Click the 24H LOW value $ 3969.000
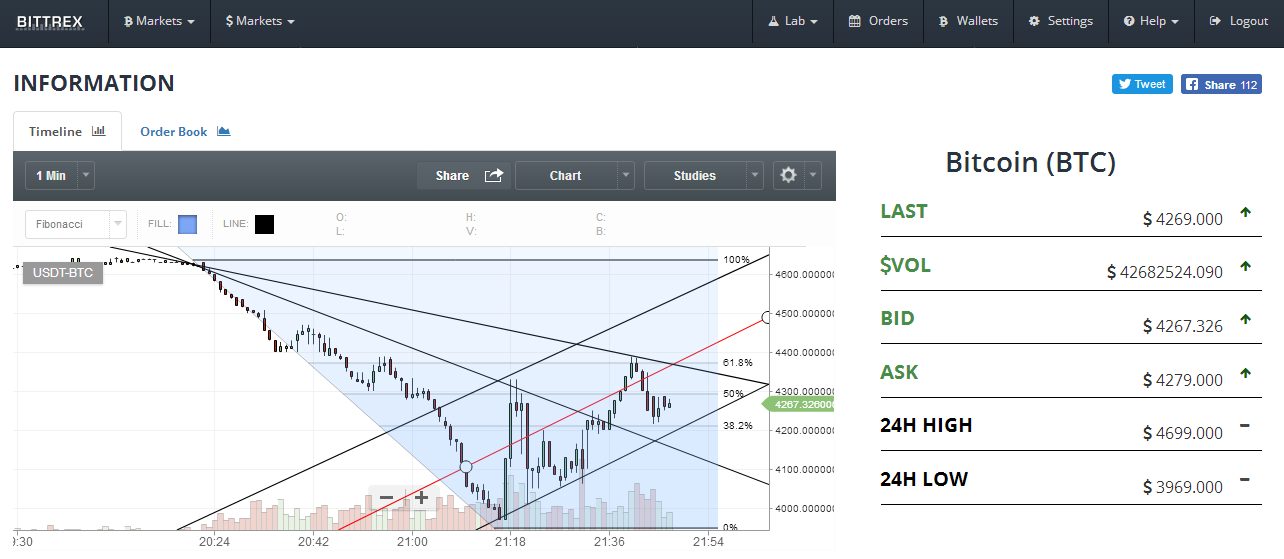Viewport: 1284px width, 559px height. [x=1182, y=487]
